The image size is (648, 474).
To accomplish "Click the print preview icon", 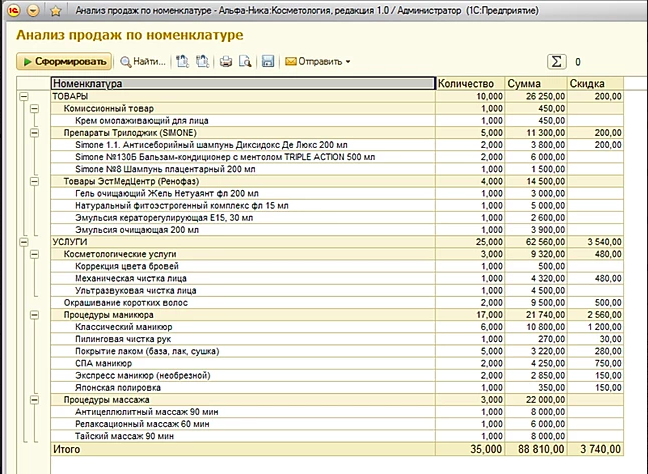I will click(245, 62).
